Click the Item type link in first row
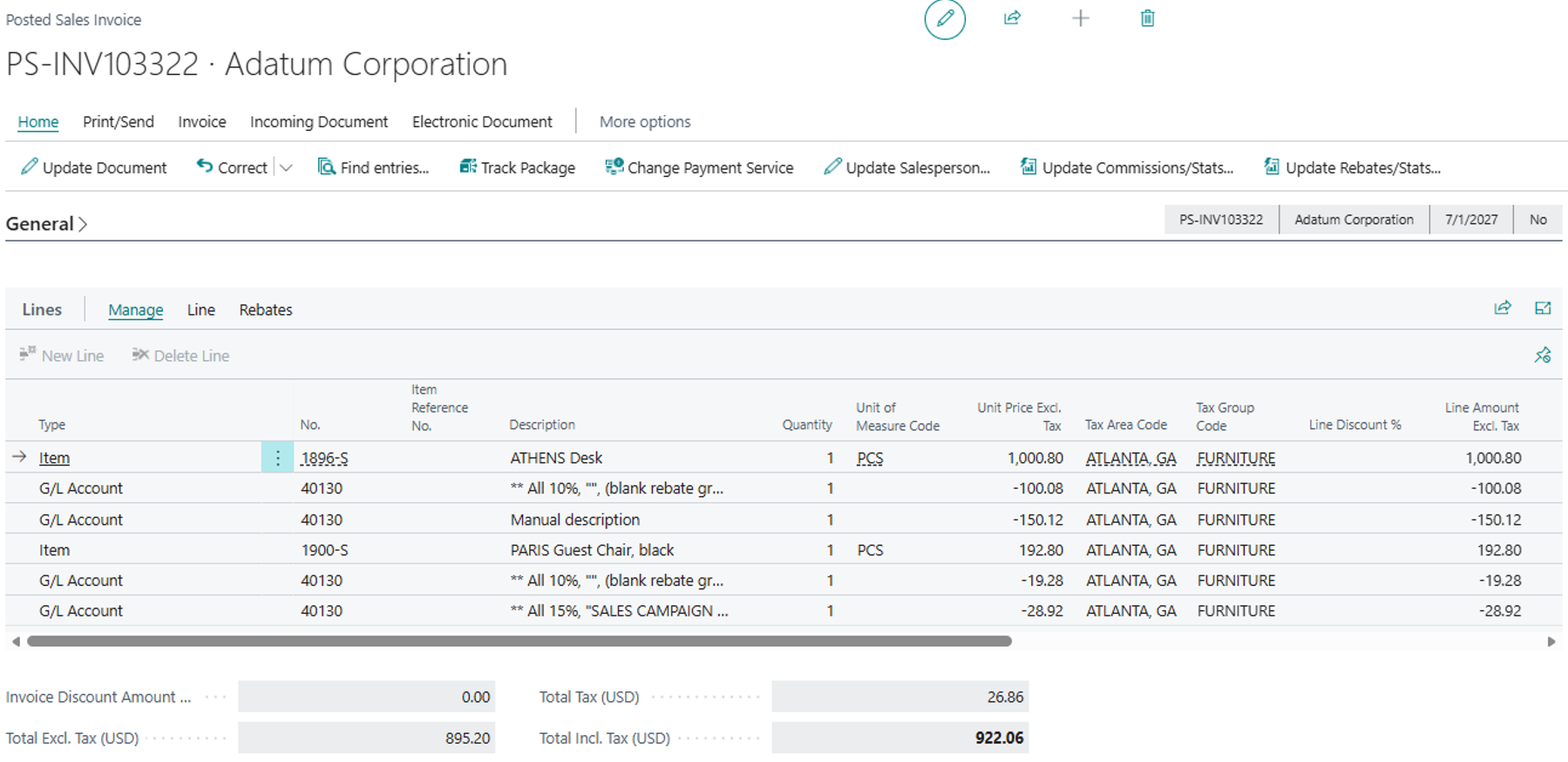The image size is (1568, 762). click(54, 458)
